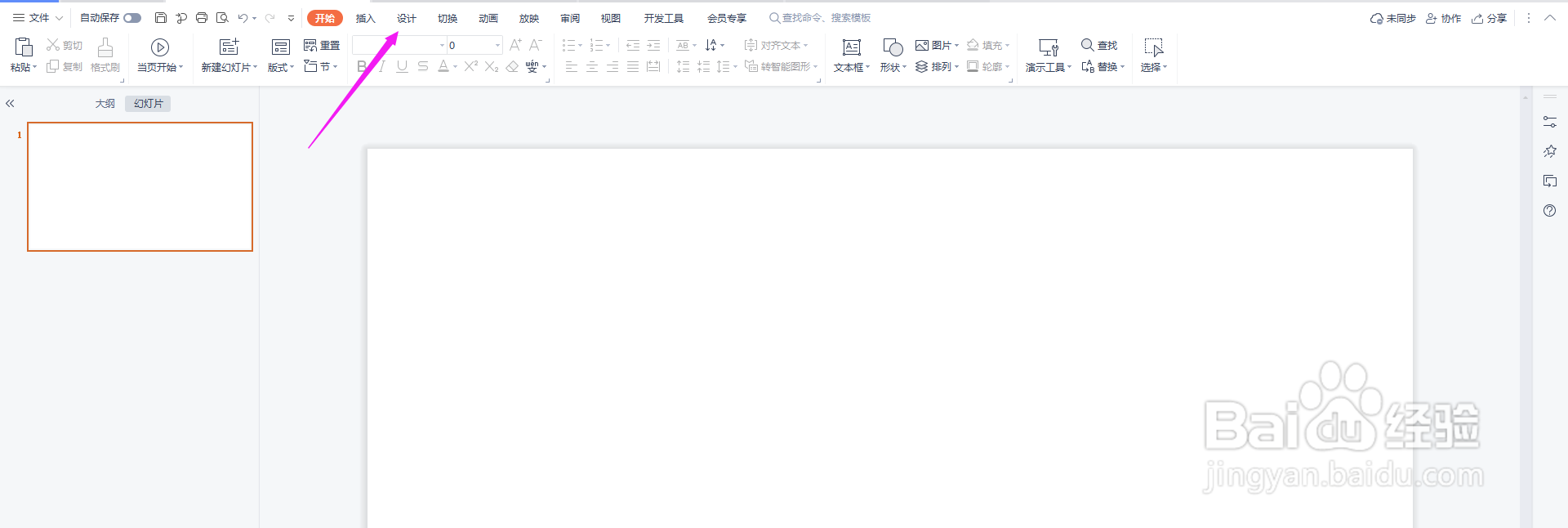Click the Cut (剪切) scissors icon
1568x528 pixels.
coord(53,45)
